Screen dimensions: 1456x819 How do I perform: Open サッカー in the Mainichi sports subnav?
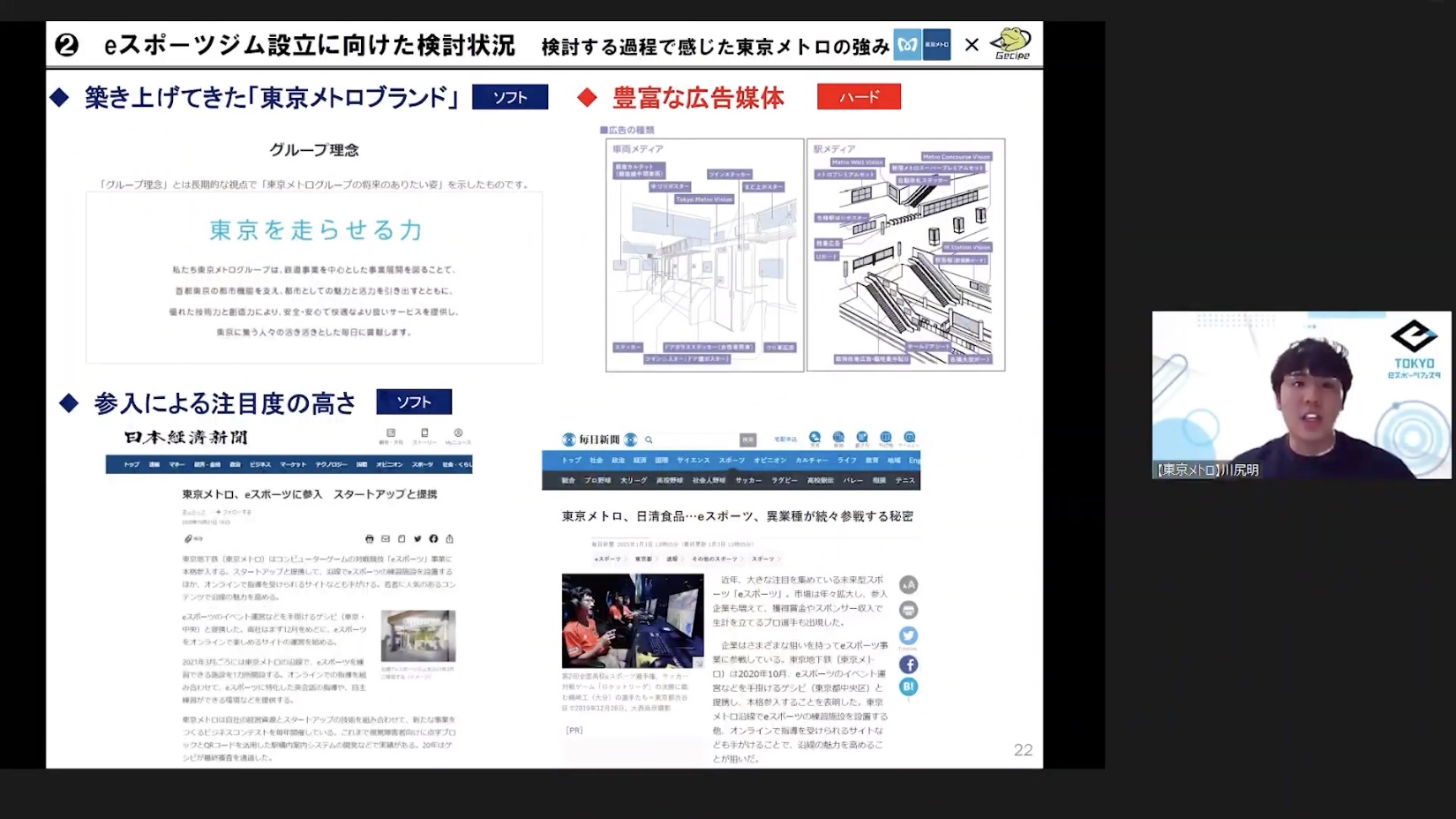[x=748, y=480]
